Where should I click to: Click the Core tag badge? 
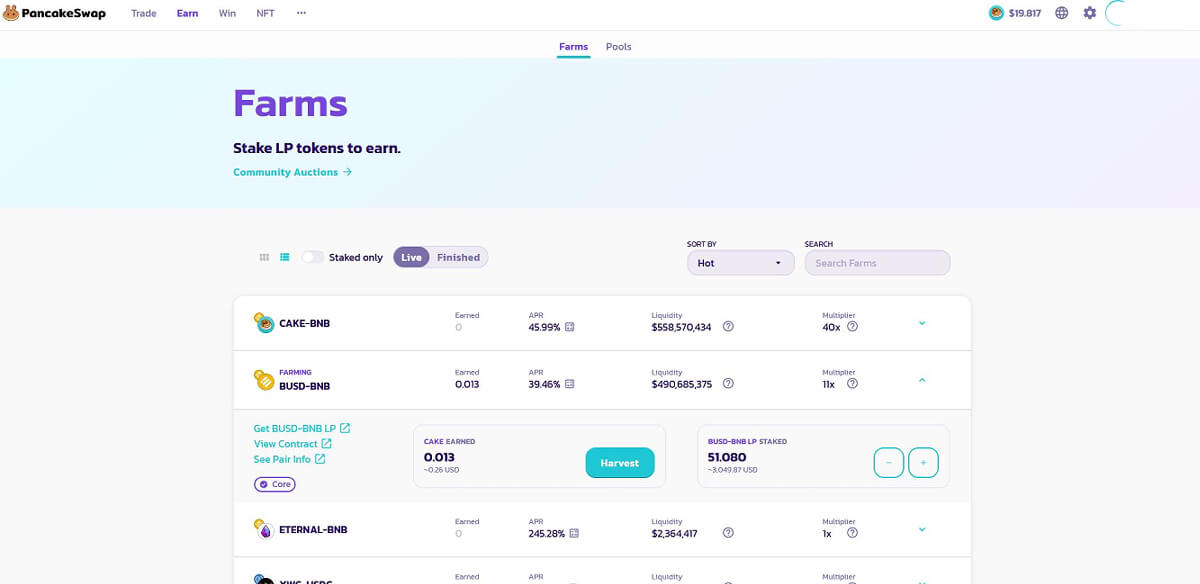coord(275,484)
